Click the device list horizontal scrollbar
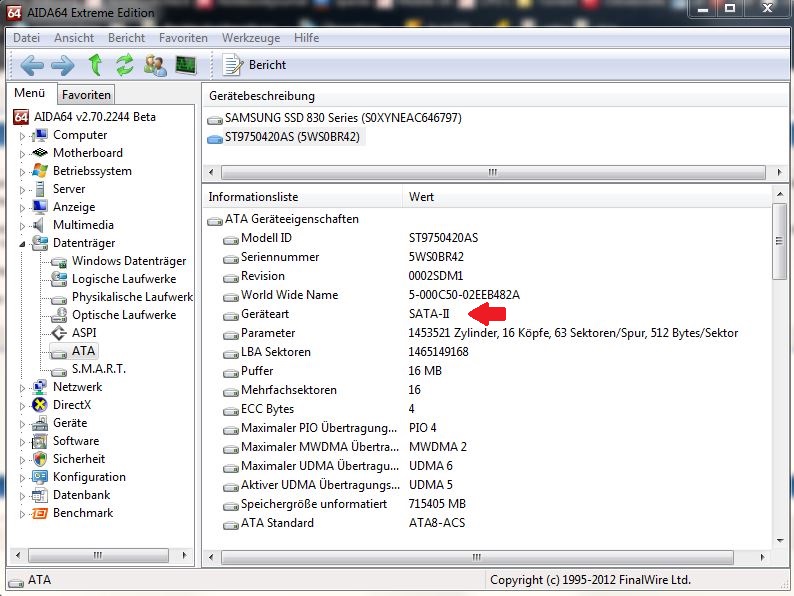Image resolution: width=794 pixels, height=596 pixels. coord(493,172)
